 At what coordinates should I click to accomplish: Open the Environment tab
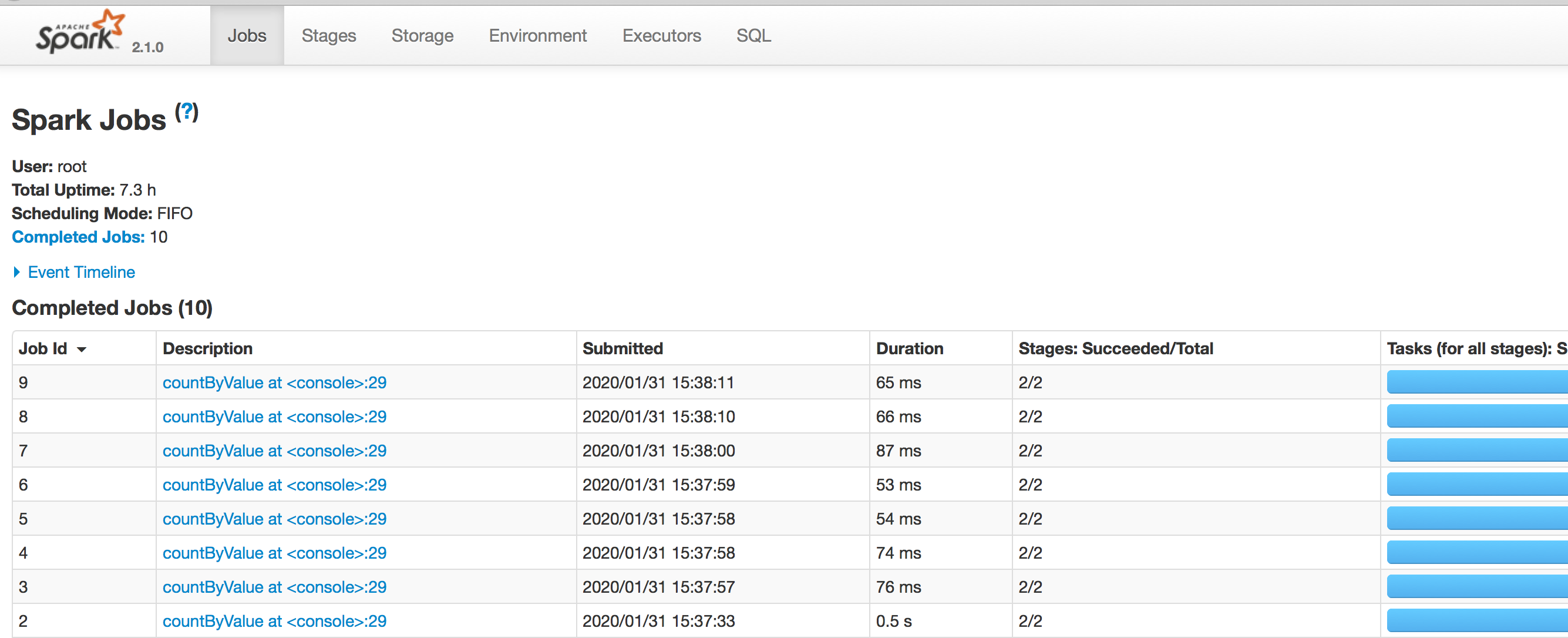(x=537, y=35)
